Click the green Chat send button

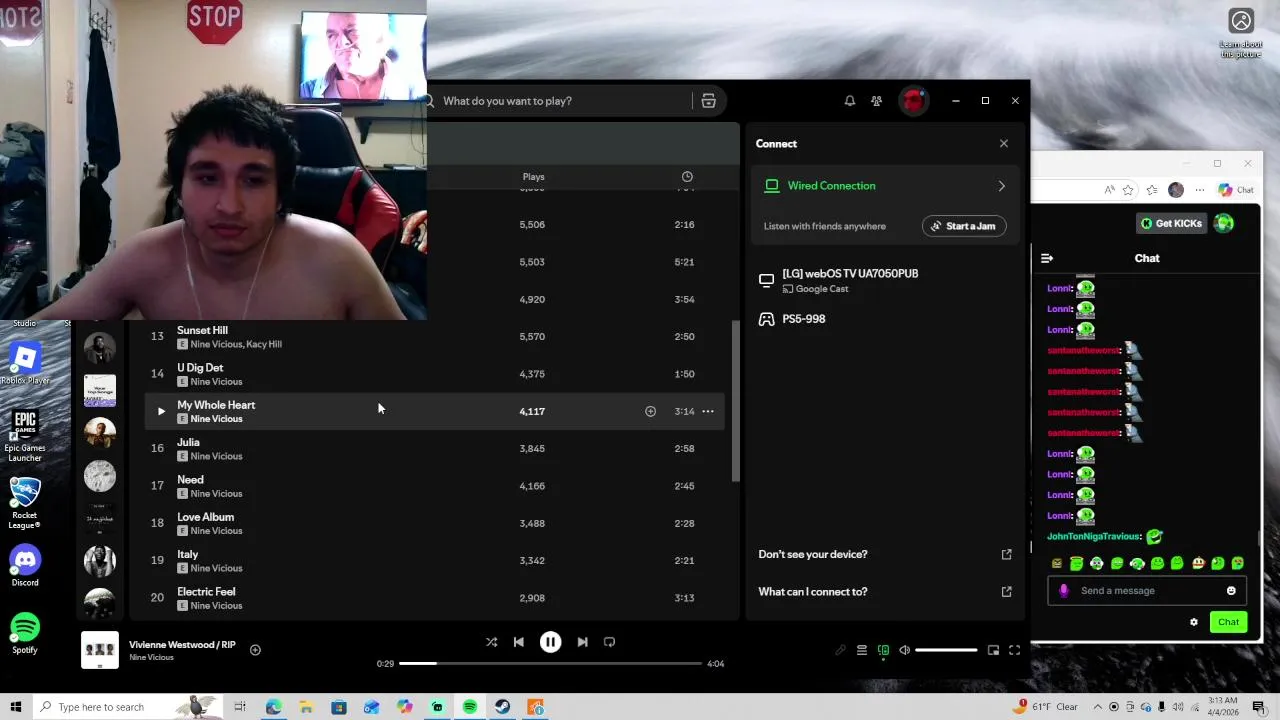click(1228, 622)
